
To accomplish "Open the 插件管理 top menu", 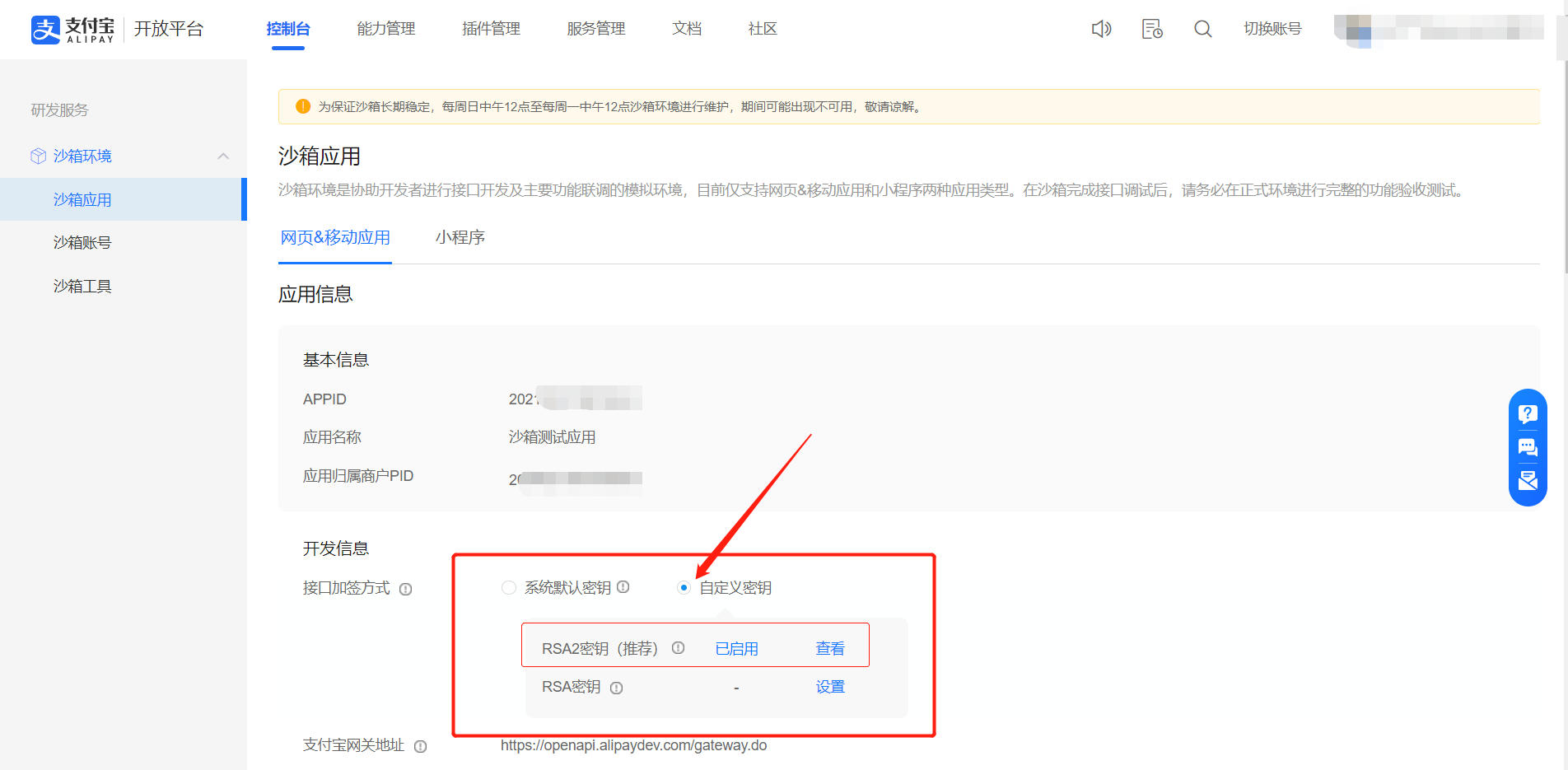I will point(492,29).
